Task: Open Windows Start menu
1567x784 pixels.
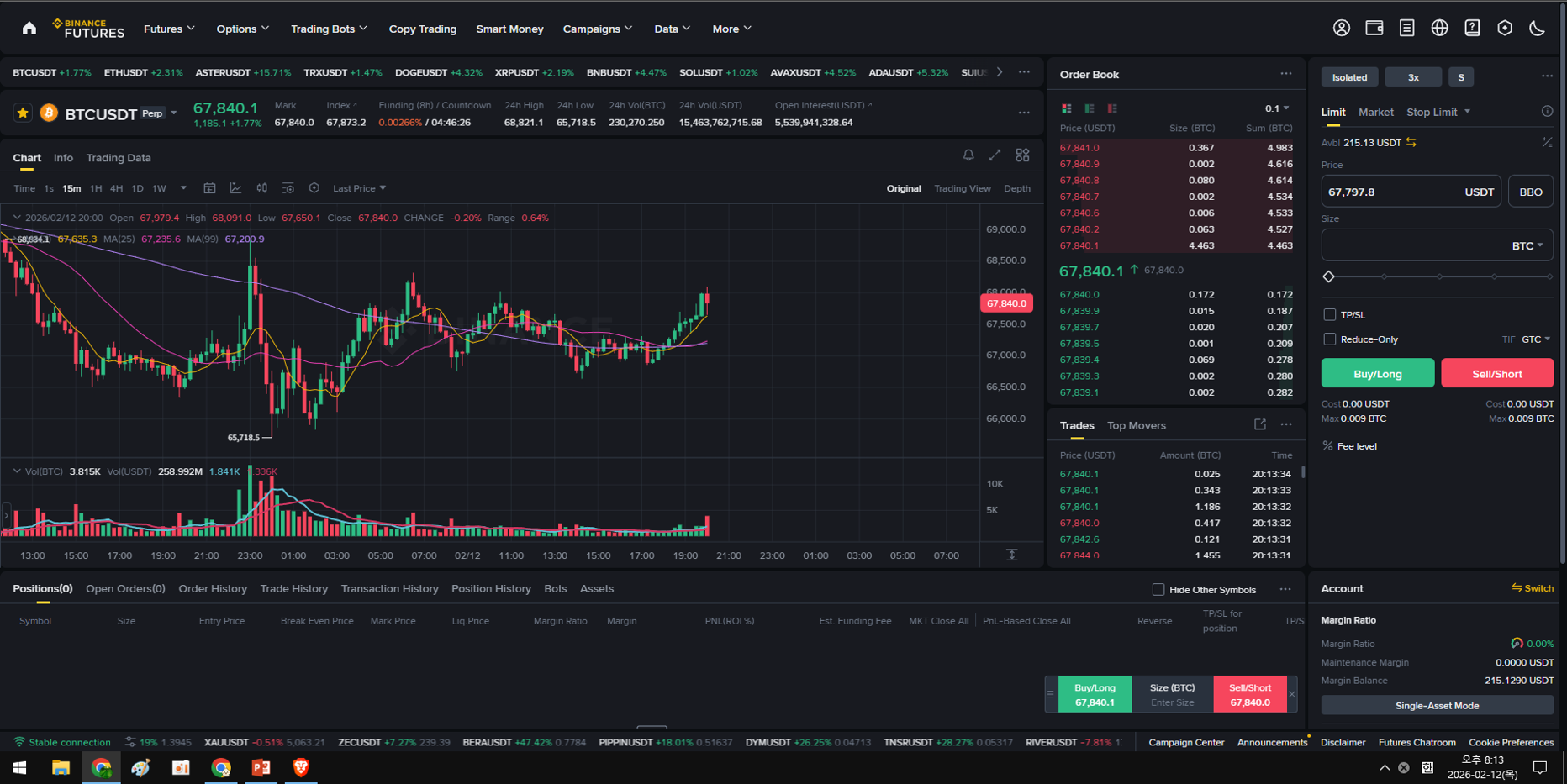Action: click(19, 767)
